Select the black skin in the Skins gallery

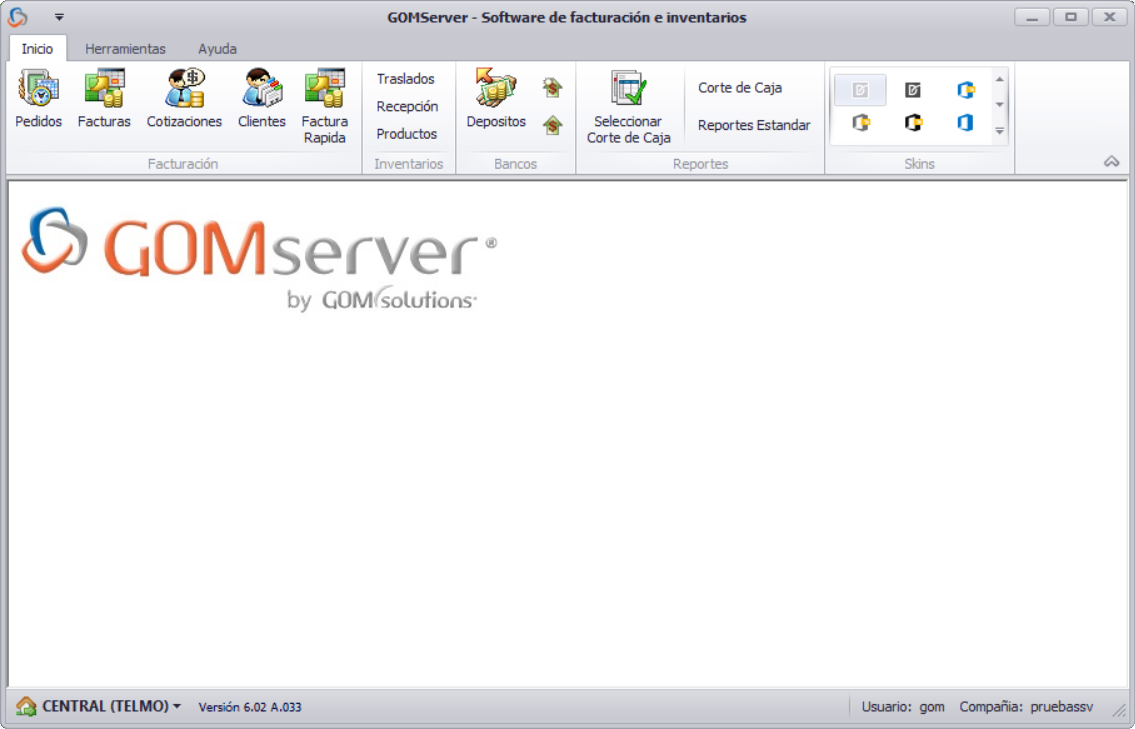click(x=912, y=125)
